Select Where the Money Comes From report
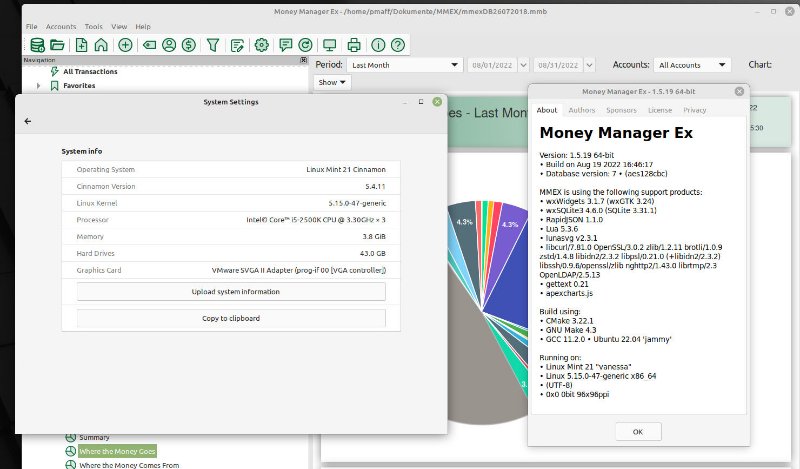Image resolution: width=800 pixels, height=469 pixels. pos(129,465)
